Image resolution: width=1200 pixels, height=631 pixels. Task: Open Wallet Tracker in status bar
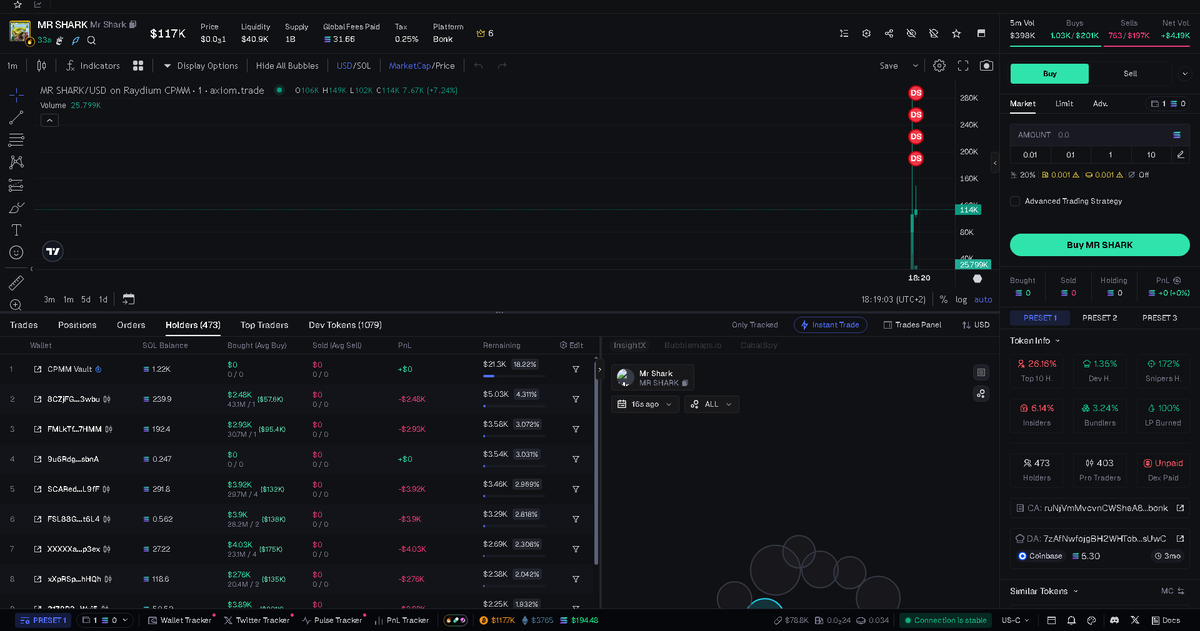181,620
